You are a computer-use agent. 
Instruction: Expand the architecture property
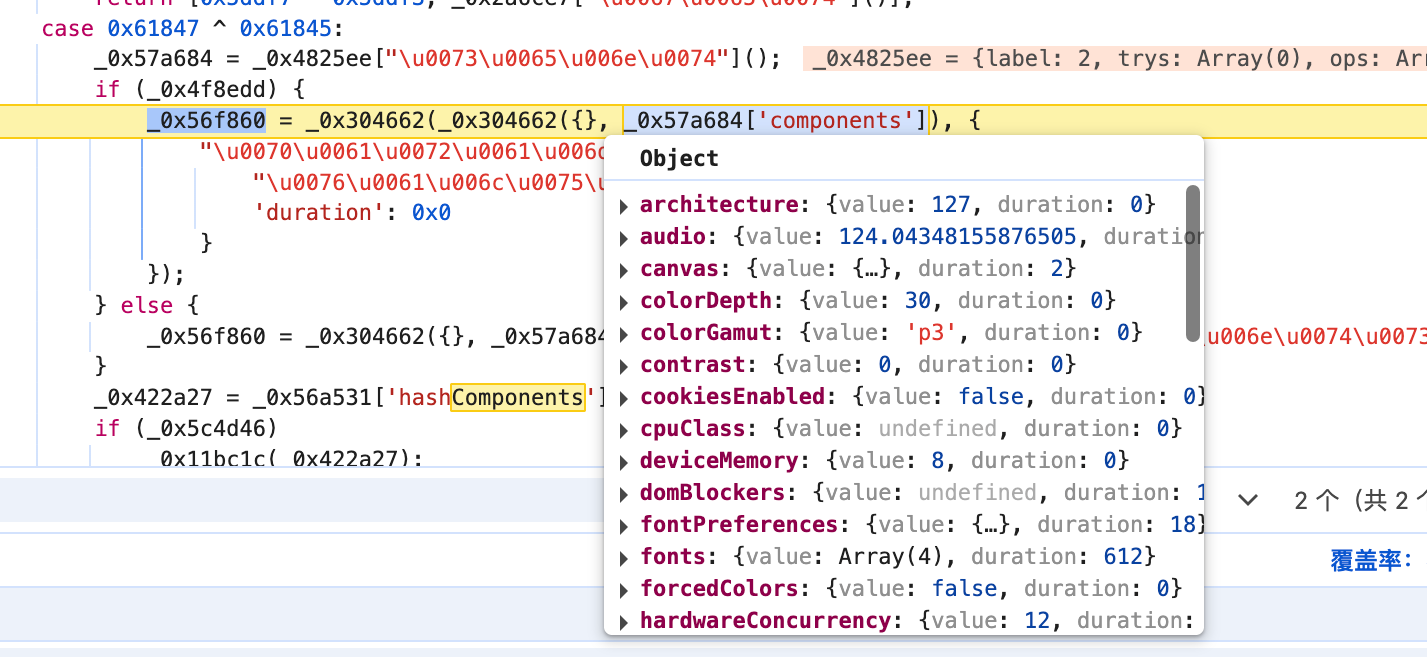click(624, 206)
